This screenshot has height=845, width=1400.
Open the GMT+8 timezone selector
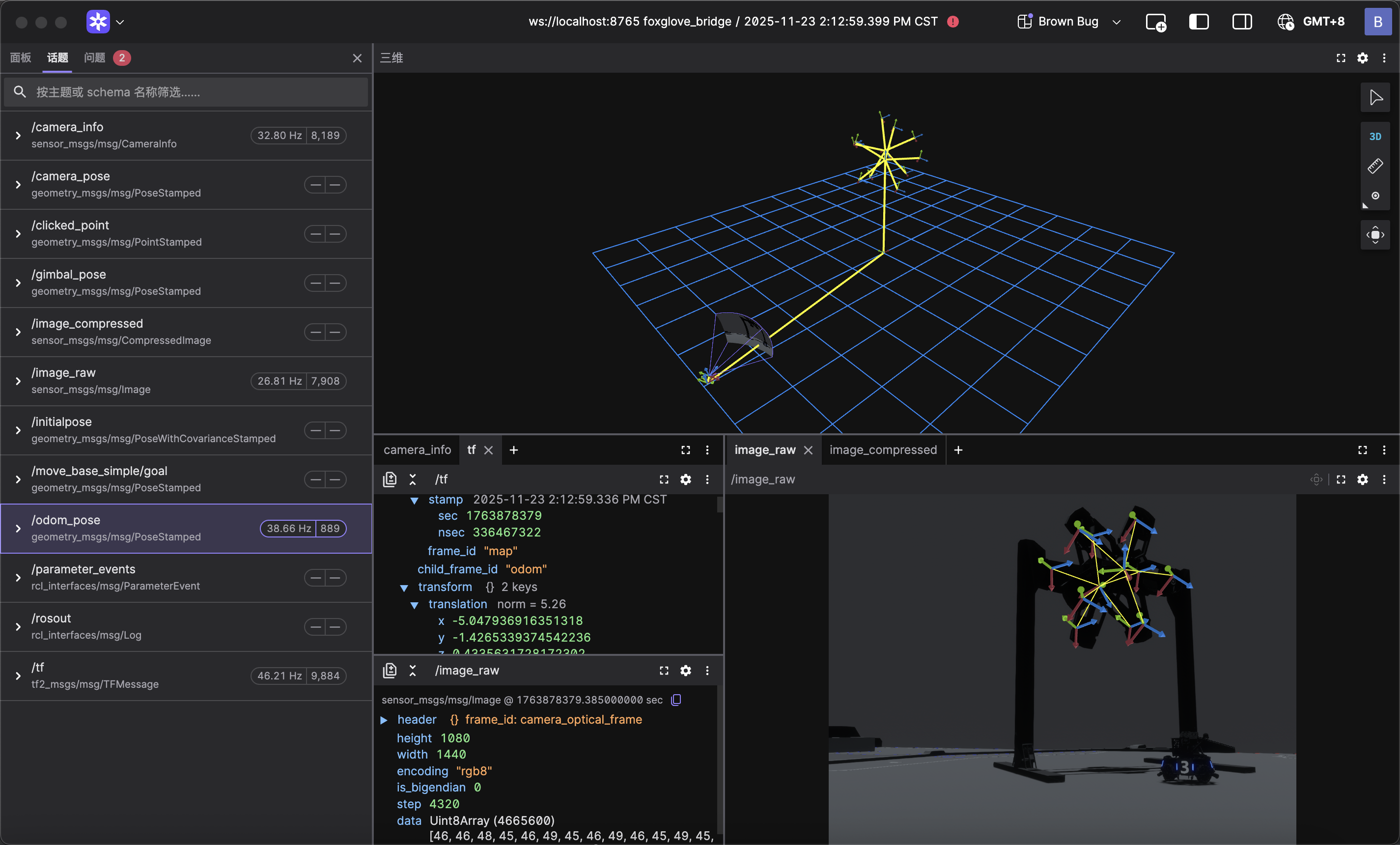point(1311,22)
